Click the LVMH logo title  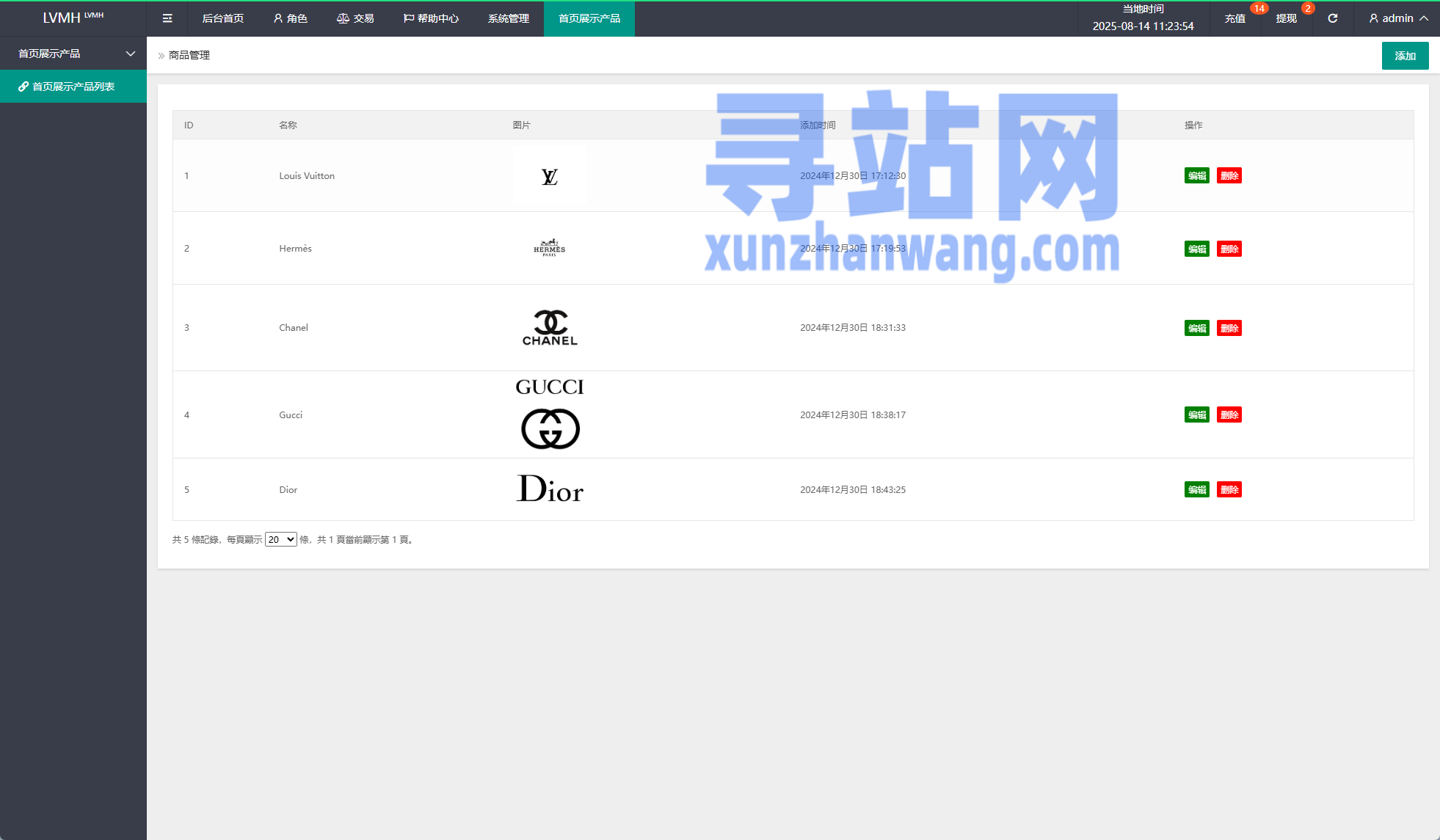pyautogui.click(x=73, y=18)
